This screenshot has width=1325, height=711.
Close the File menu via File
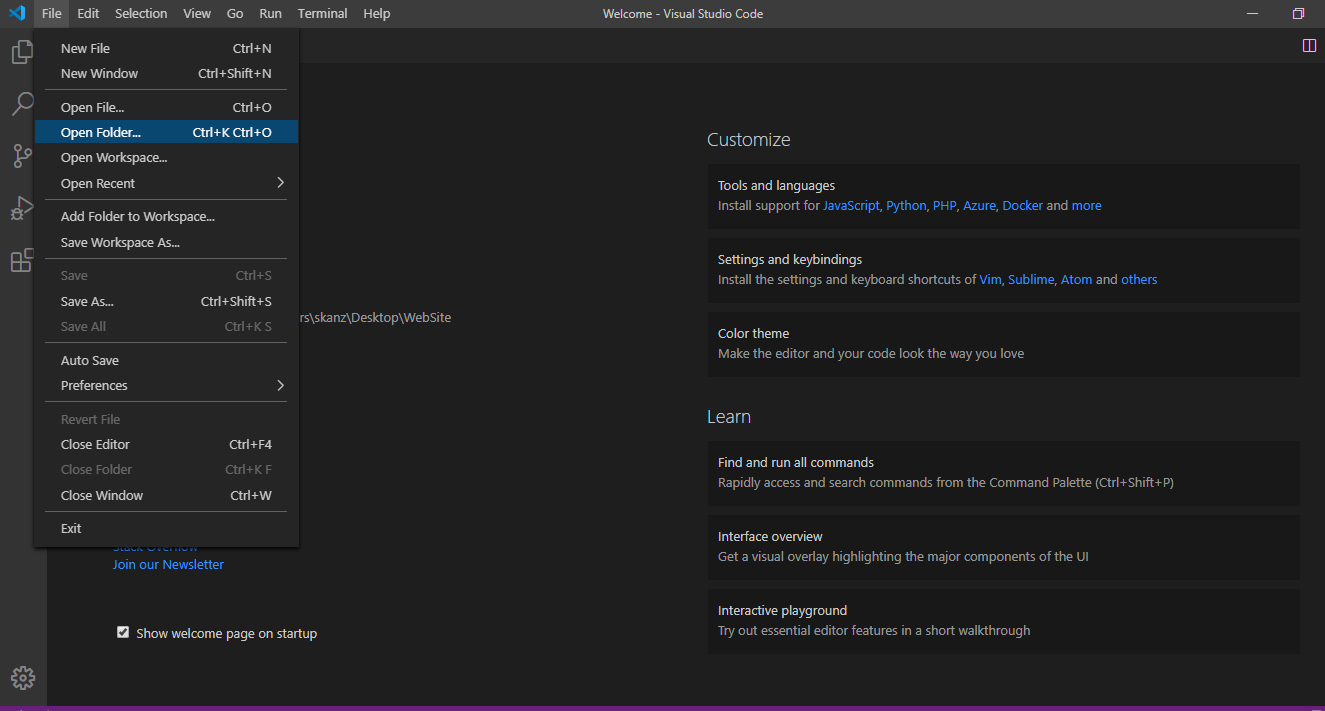(x=52, y=13)
